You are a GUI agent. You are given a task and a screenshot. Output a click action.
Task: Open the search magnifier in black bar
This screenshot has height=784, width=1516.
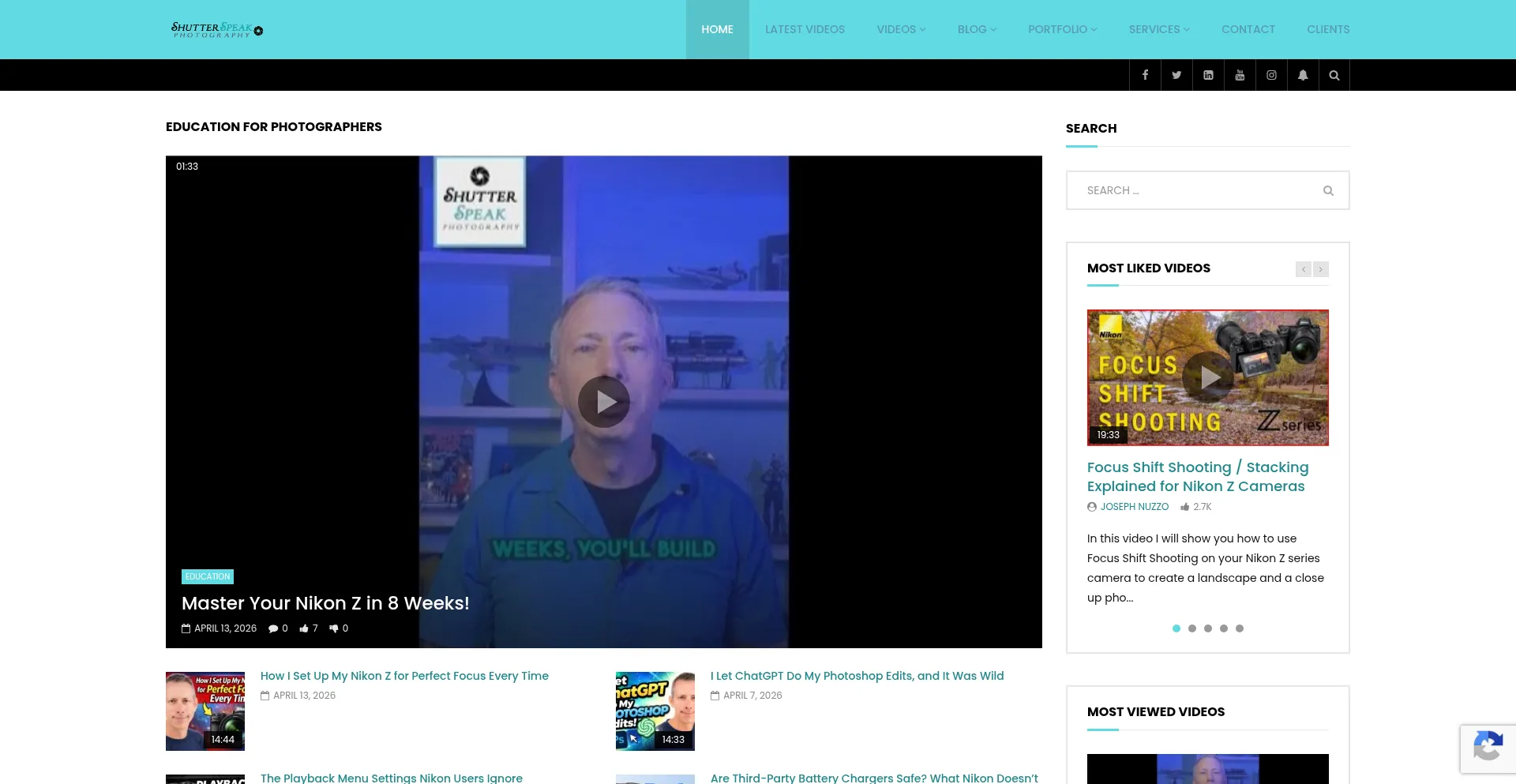(1334, 75)
